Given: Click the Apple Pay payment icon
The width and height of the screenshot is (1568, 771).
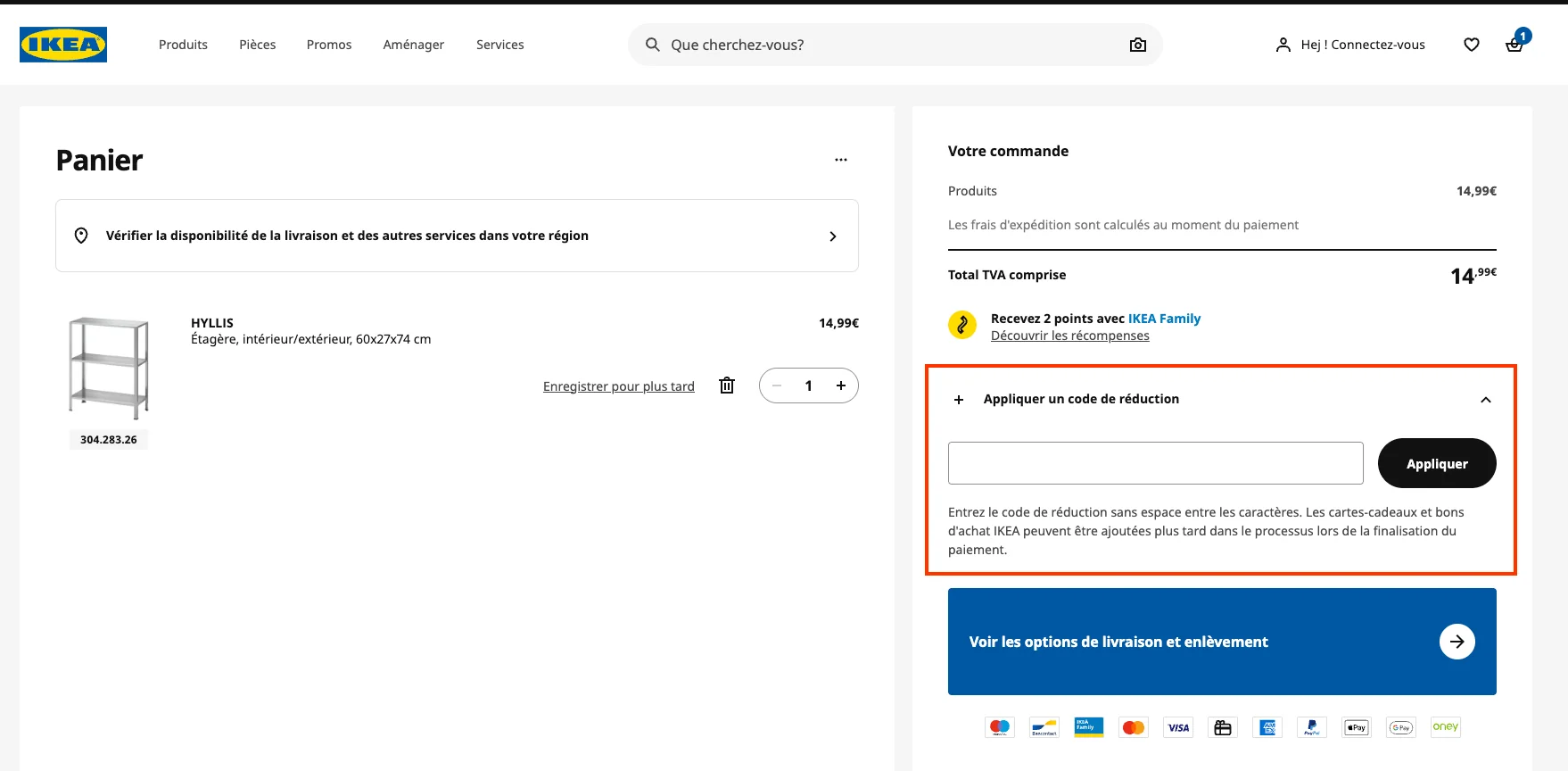Looking at the screenshot, I should click(1357, 727).
